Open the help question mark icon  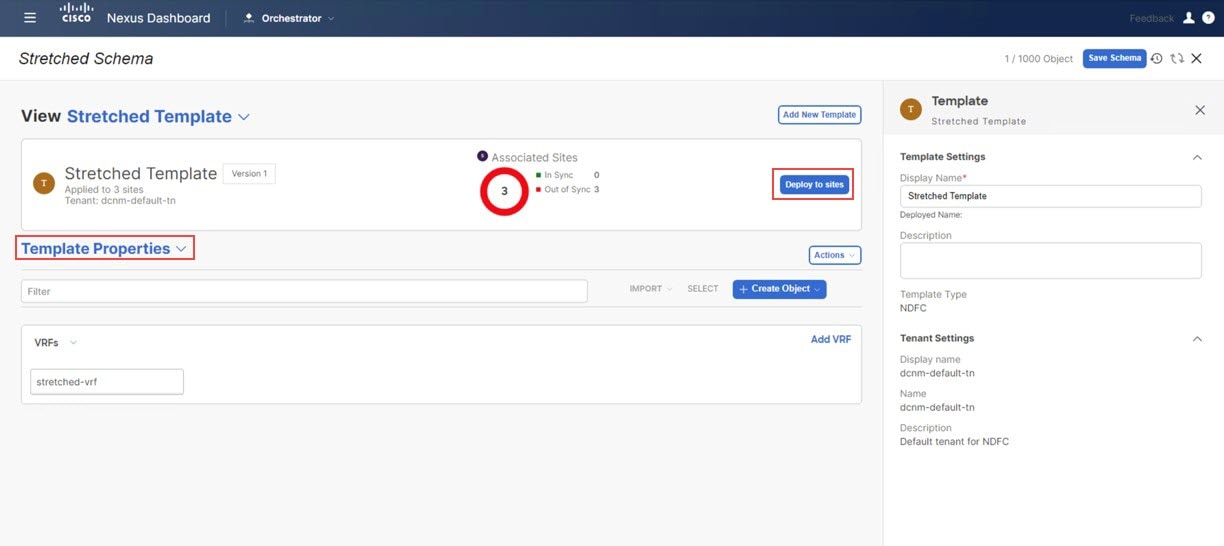tap(1207, 18)
